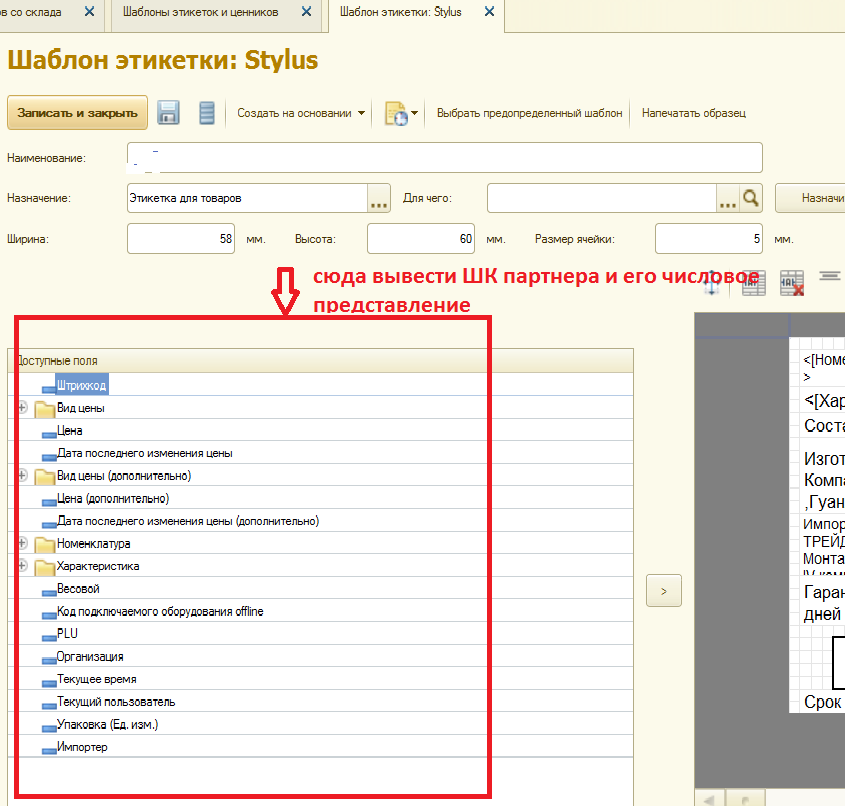Click the Ширина input field
This screenshot has height=806, width=845.
pos(180,239)
